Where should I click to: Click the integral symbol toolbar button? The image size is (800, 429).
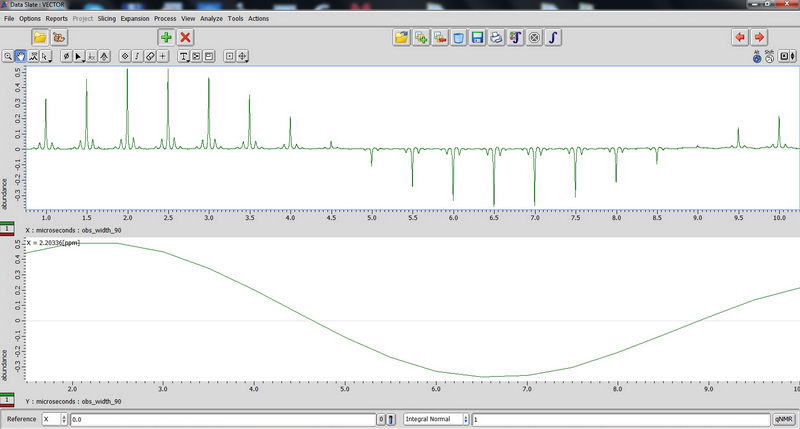pyautogui.click(x=553, y=37)
